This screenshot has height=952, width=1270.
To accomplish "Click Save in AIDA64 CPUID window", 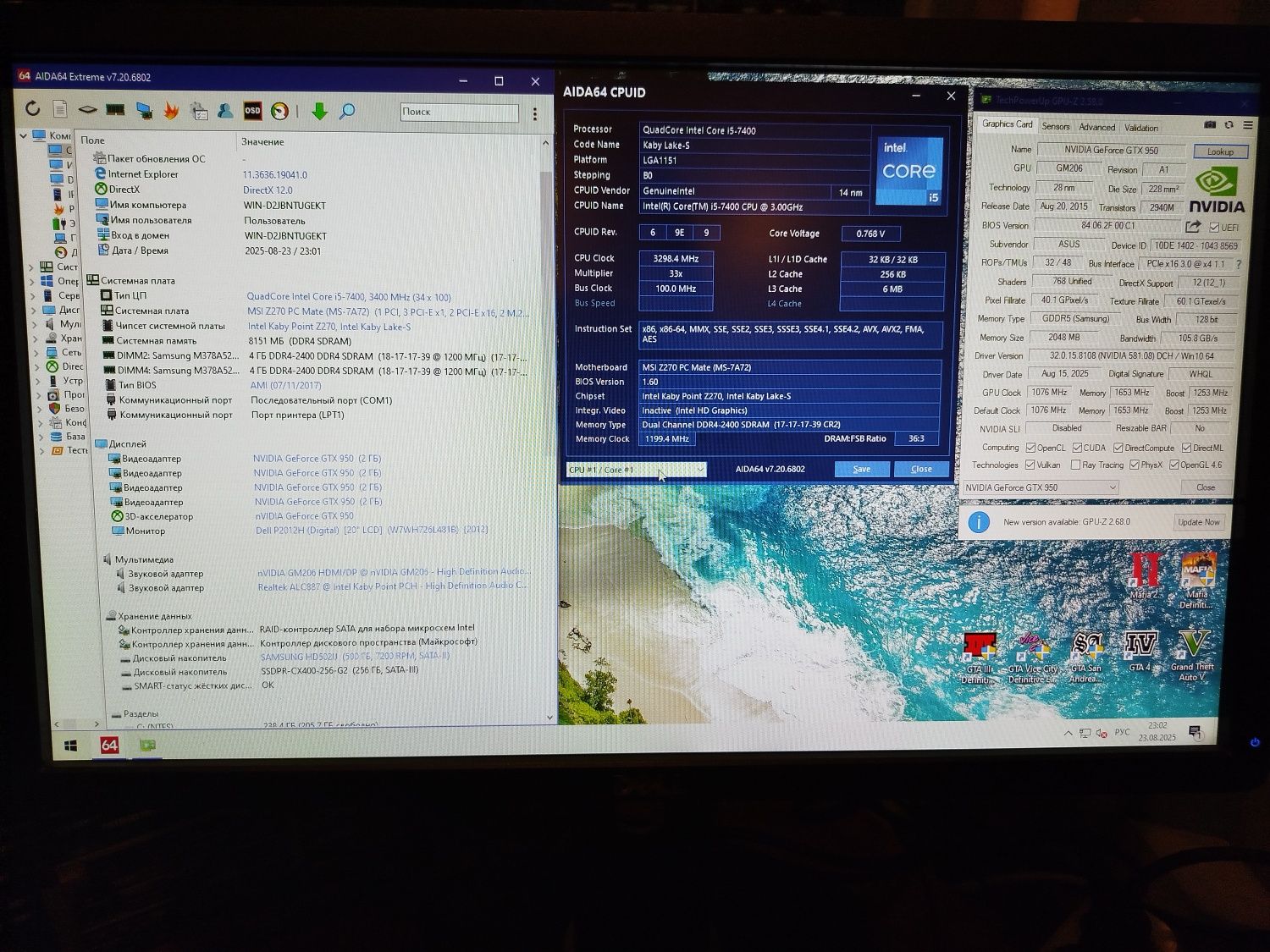I will click(861, 469).
